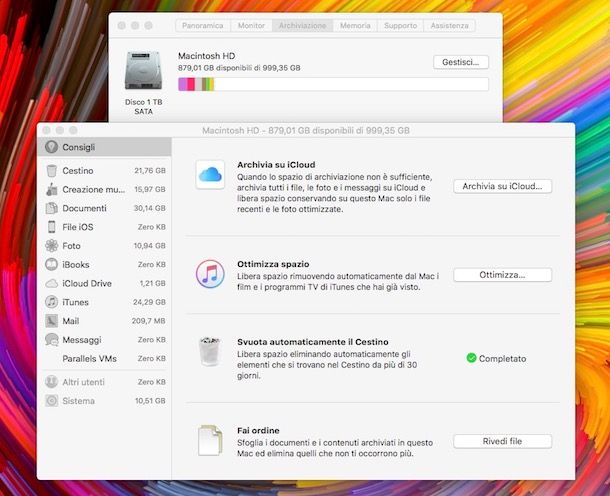This screenshot has height=496, width=610.
Task: Click the Archivia su iCloud... button
Action: pos(502,186)
